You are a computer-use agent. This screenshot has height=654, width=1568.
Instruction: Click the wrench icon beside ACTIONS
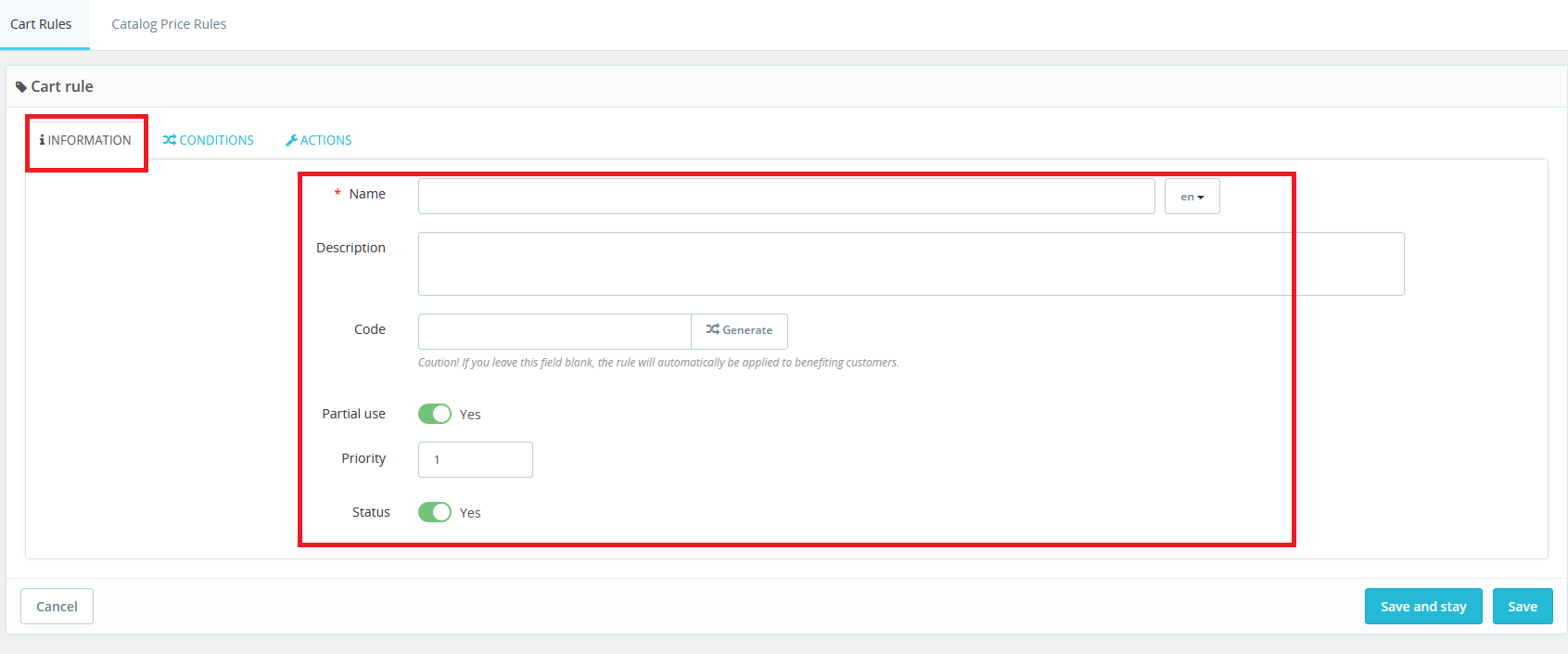coord(291,140)
